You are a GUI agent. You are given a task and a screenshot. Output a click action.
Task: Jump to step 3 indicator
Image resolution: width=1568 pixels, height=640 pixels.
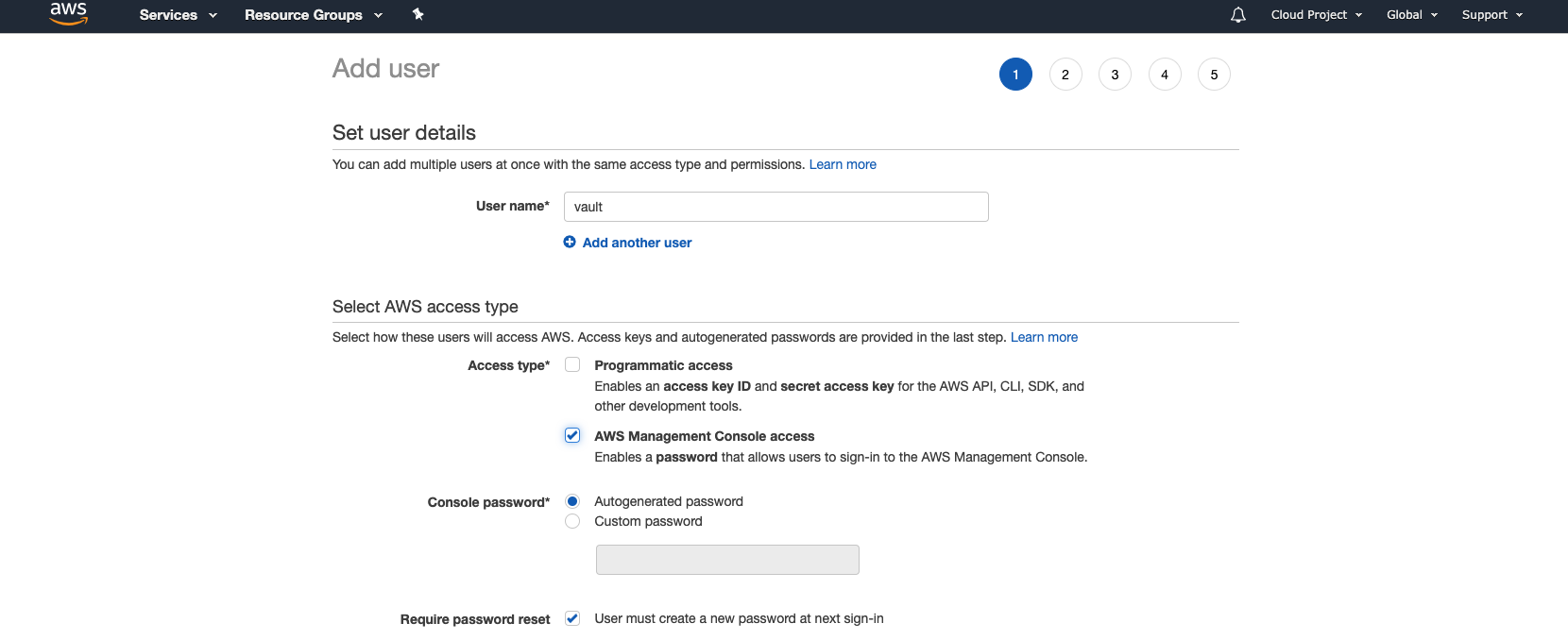click(x=1115, y=75)
